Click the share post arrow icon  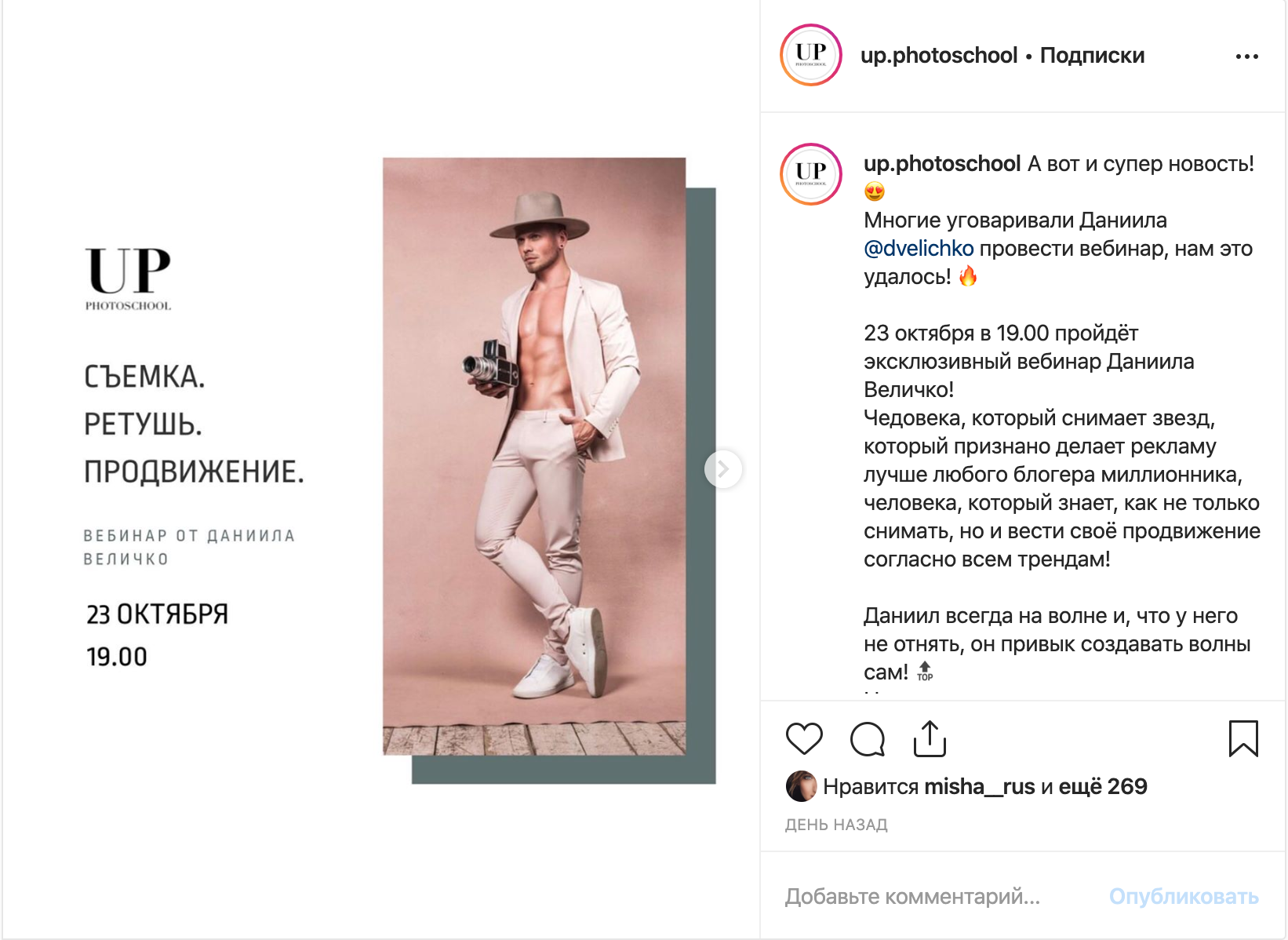[930, 738]
